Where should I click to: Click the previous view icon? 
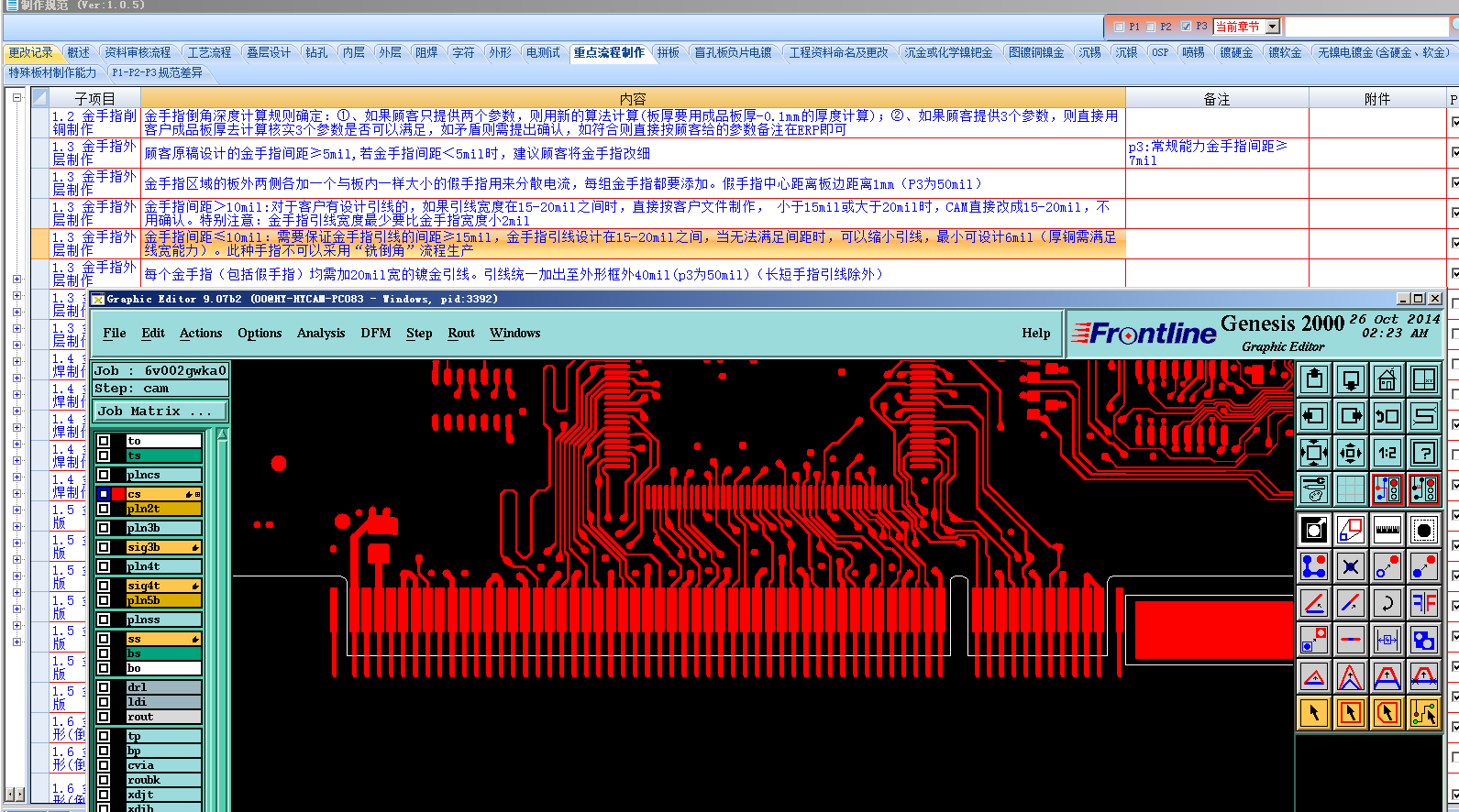1387,416
